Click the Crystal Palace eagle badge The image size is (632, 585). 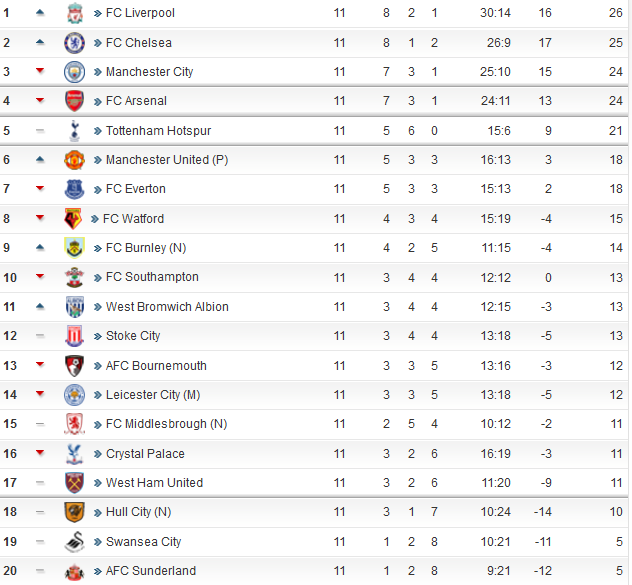(x=75, y=454)
